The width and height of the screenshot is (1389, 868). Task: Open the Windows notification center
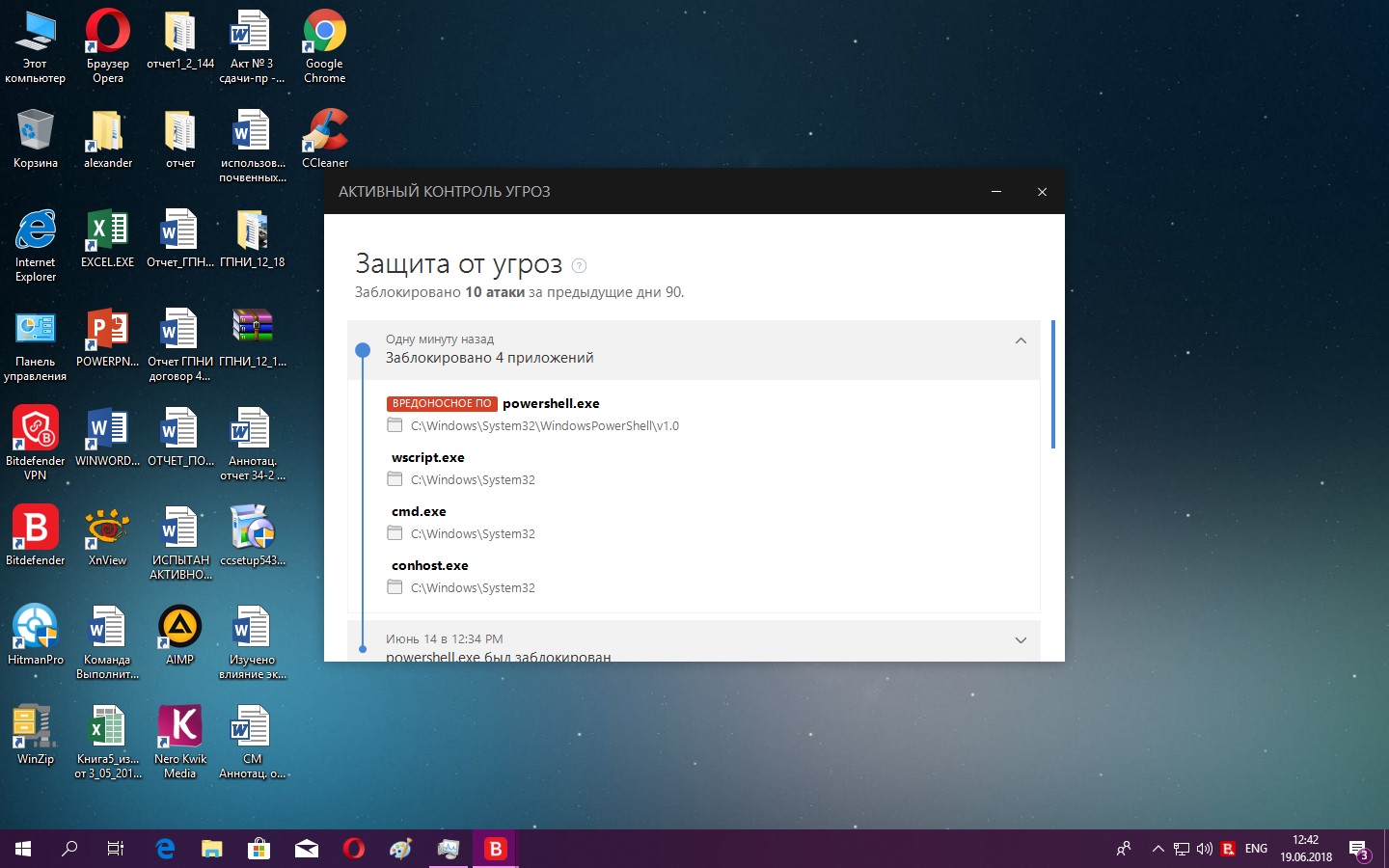point(1358,849)
